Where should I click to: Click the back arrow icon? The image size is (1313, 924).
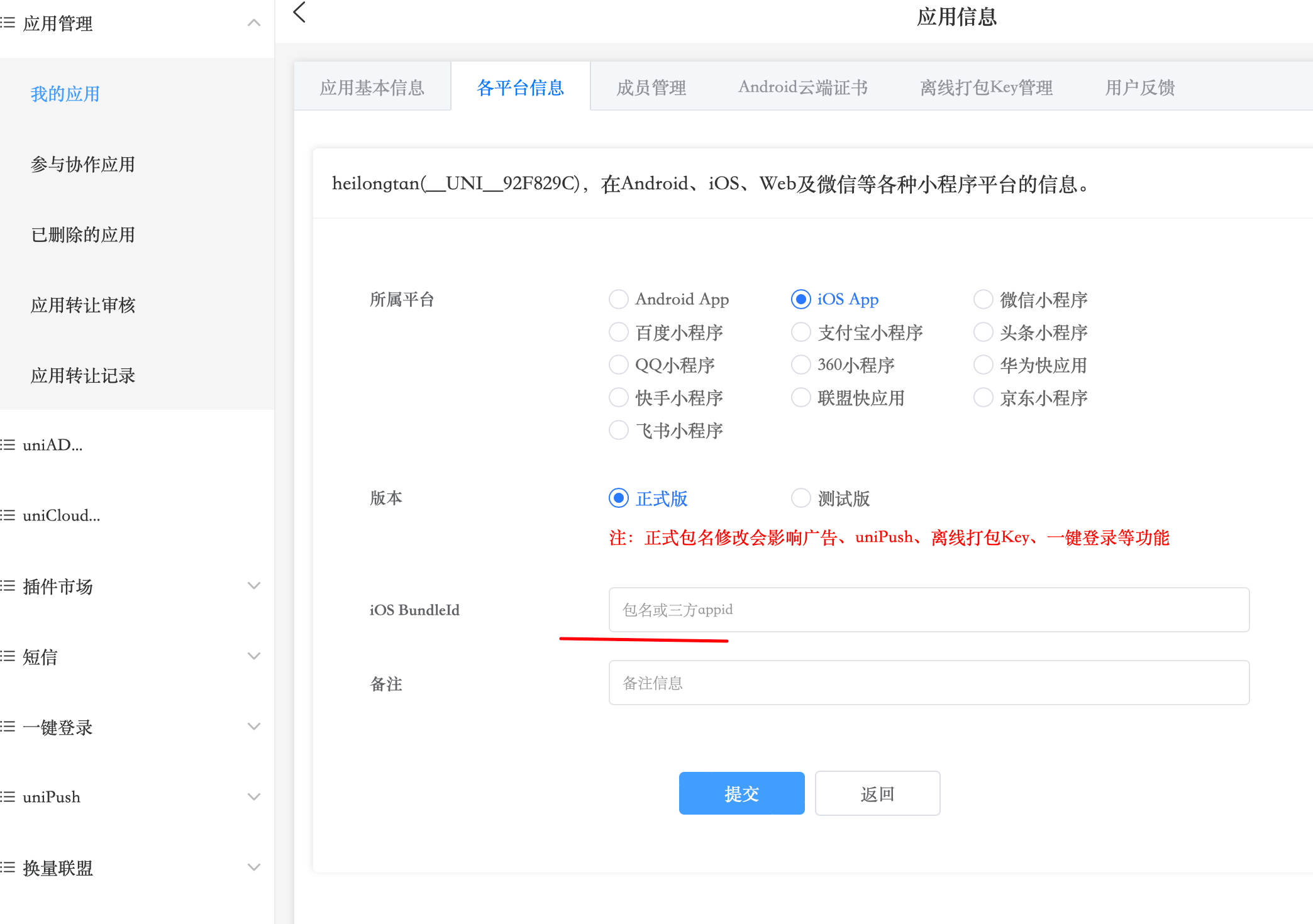pyautogui.click(x=299, y=13)
